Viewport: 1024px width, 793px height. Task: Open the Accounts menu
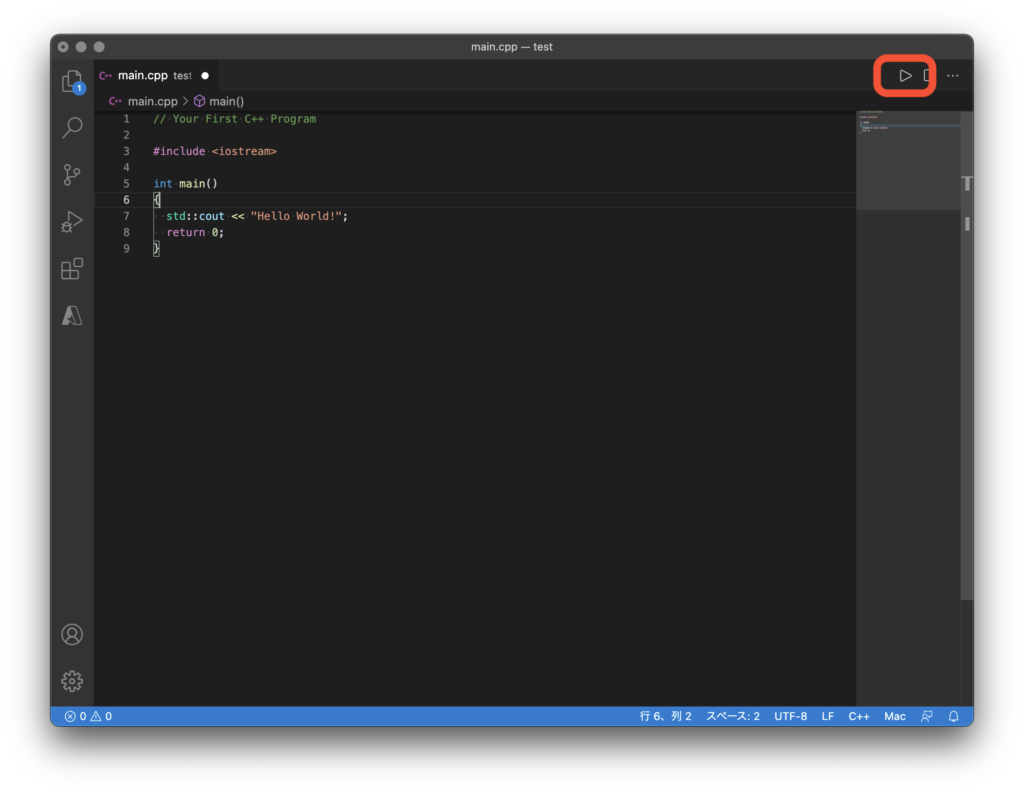click(72, 634)
